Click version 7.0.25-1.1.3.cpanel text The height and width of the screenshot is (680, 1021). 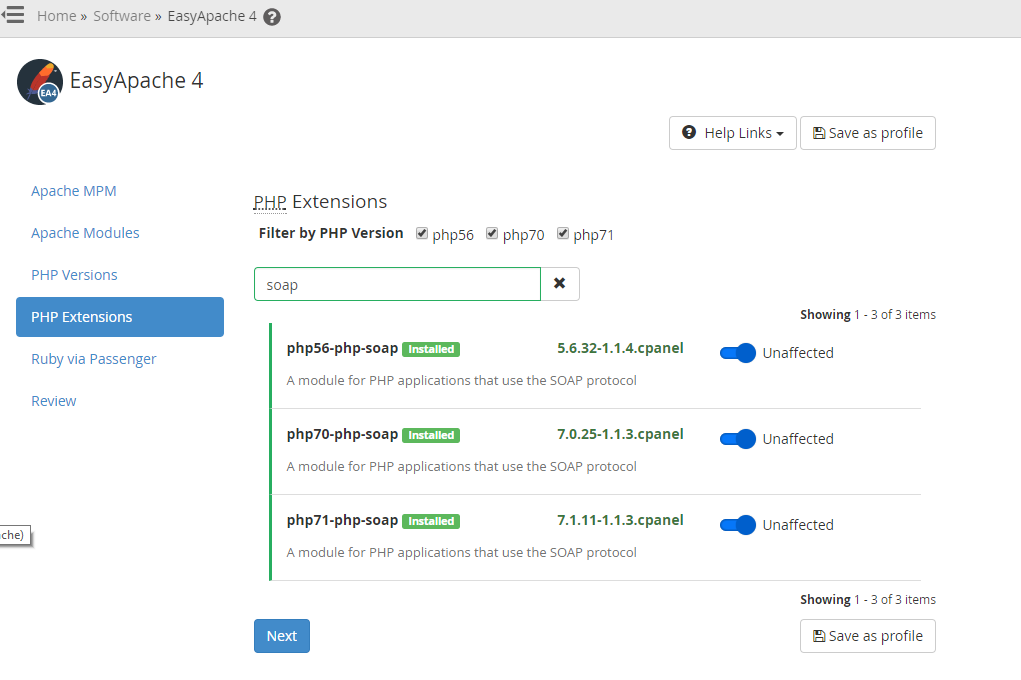(621, 434)
